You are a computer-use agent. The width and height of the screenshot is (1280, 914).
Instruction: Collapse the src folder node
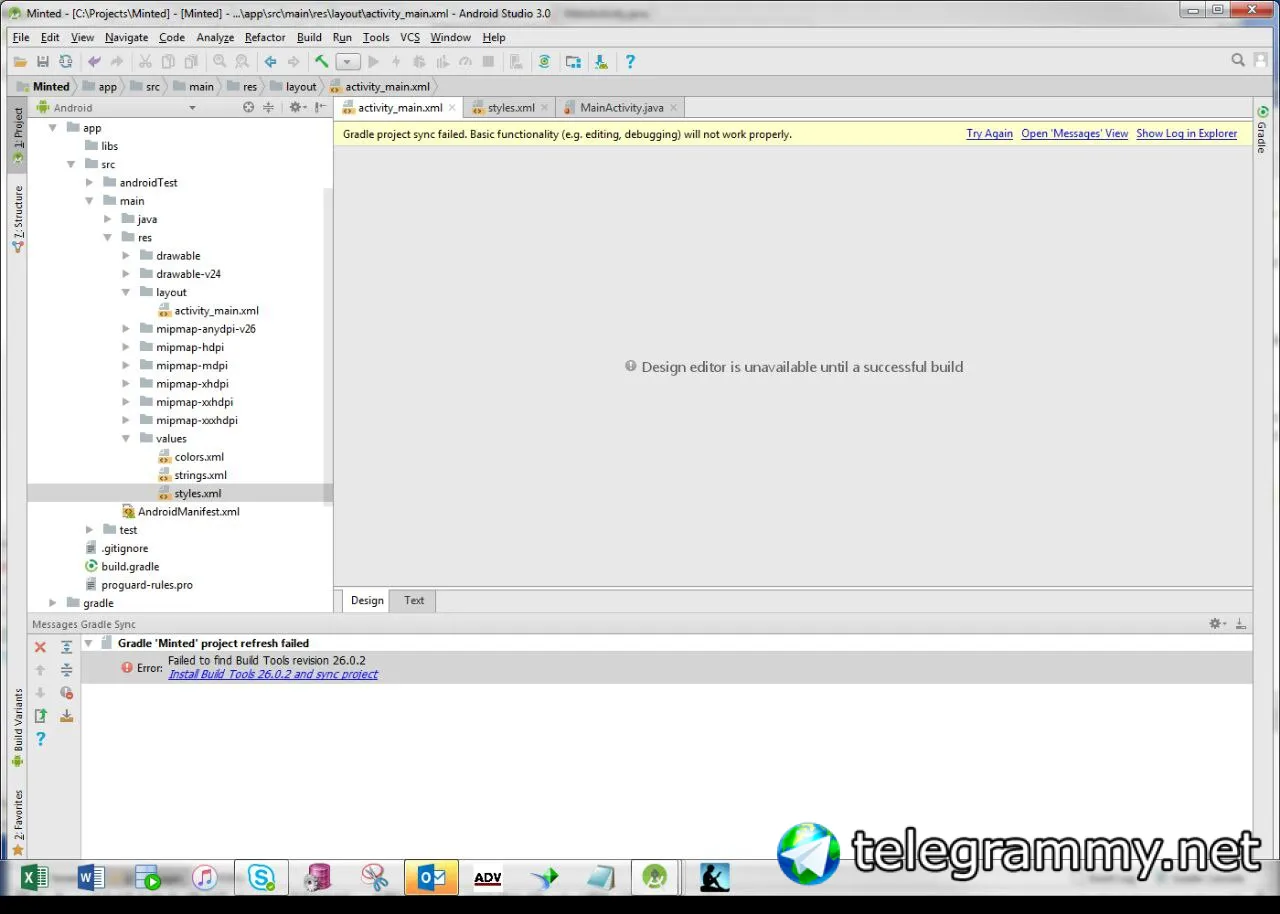[70, 164]
